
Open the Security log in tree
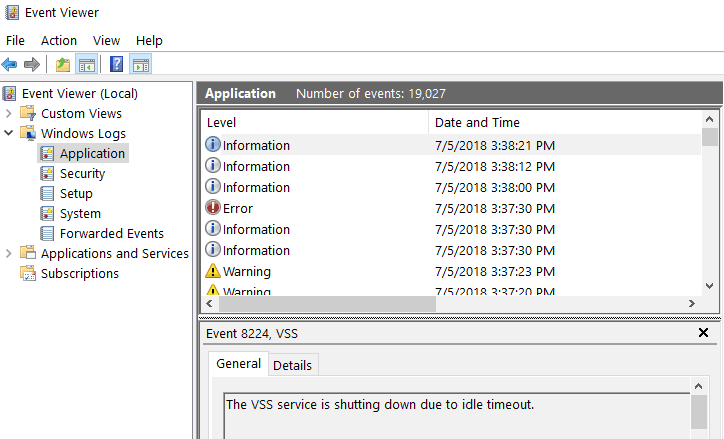pos(83,174)
